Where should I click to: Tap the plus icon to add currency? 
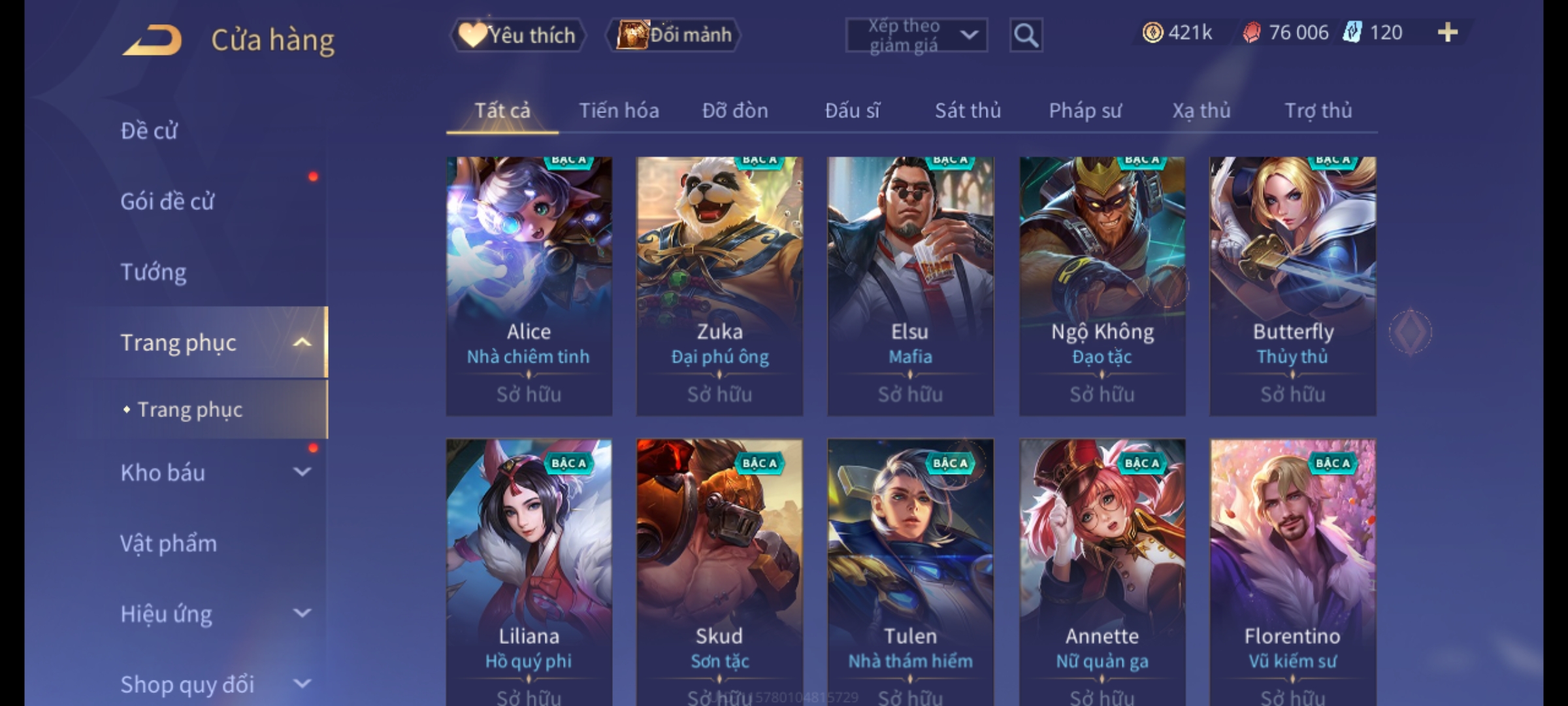pyautogui.click(x=1448, y=33)
